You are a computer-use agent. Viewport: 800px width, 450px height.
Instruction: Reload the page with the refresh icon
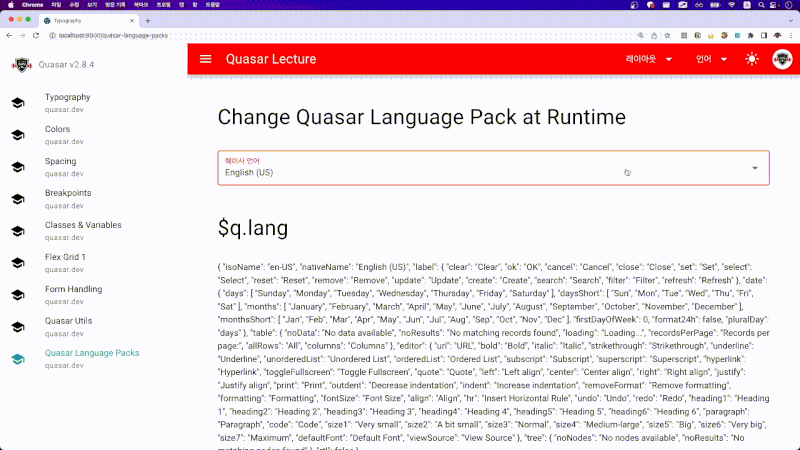[36, 36]
